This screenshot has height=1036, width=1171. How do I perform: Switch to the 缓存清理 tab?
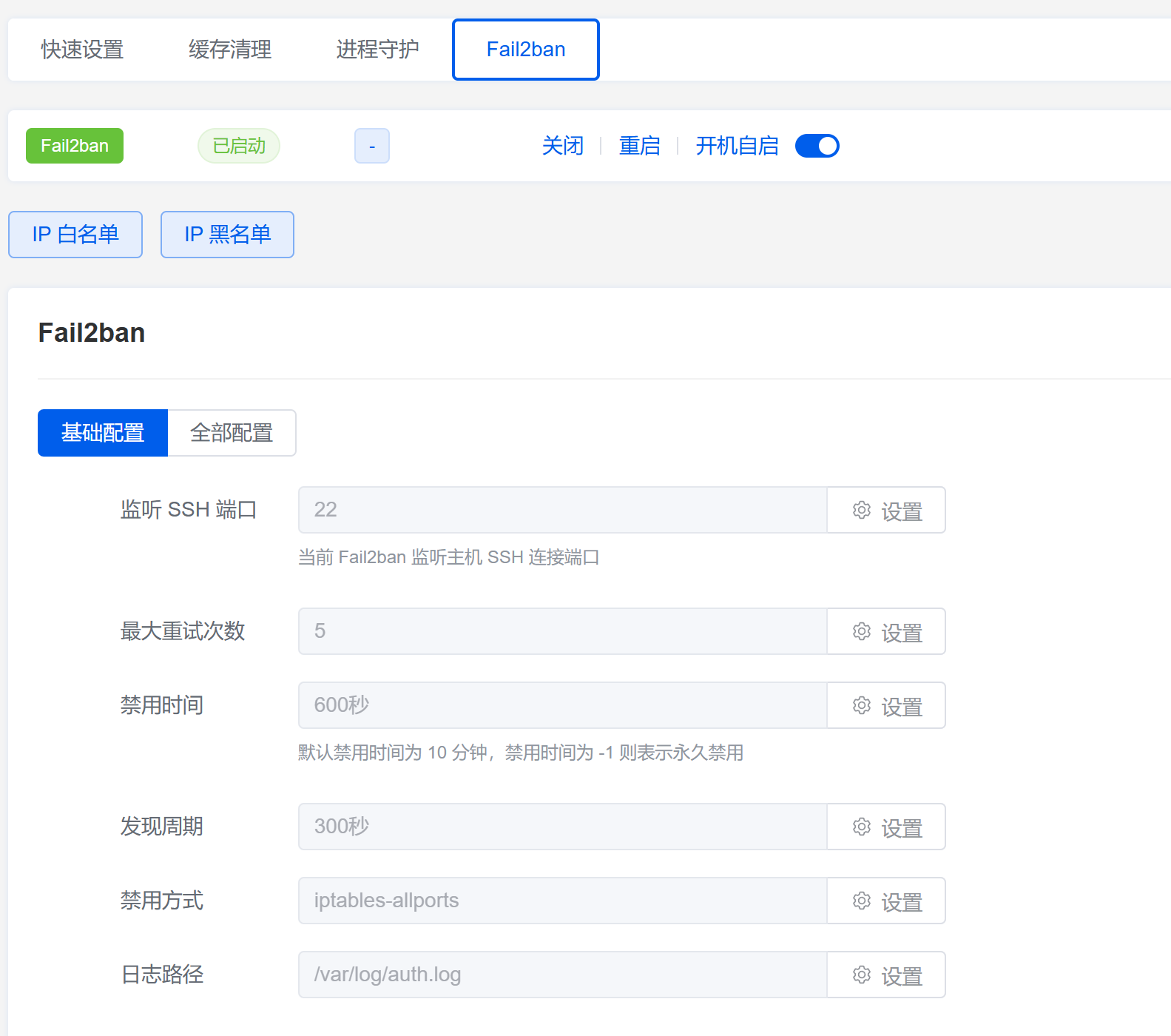(230, 50)
